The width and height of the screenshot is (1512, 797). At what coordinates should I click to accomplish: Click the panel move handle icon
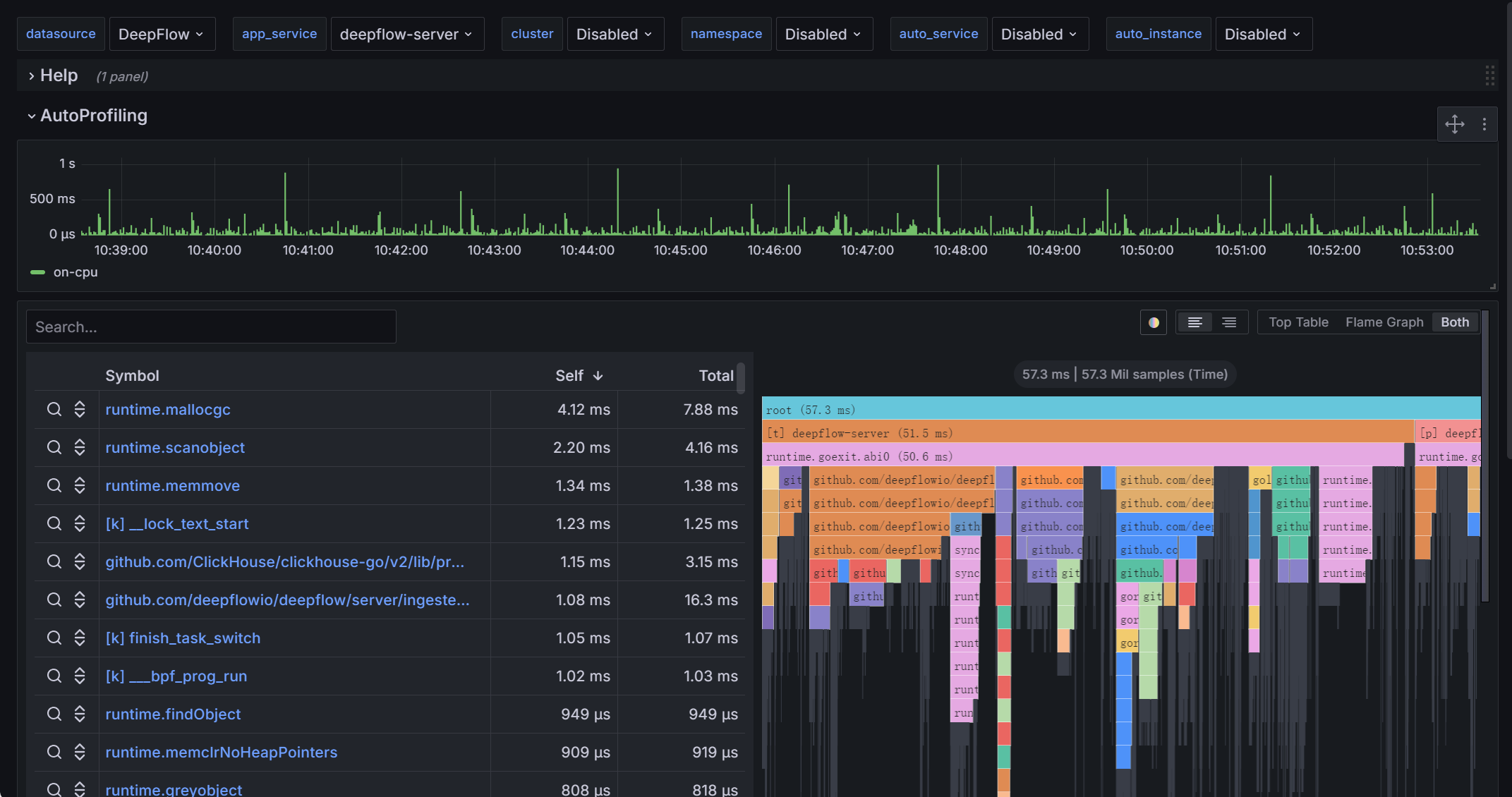[x=1454, y=124]
